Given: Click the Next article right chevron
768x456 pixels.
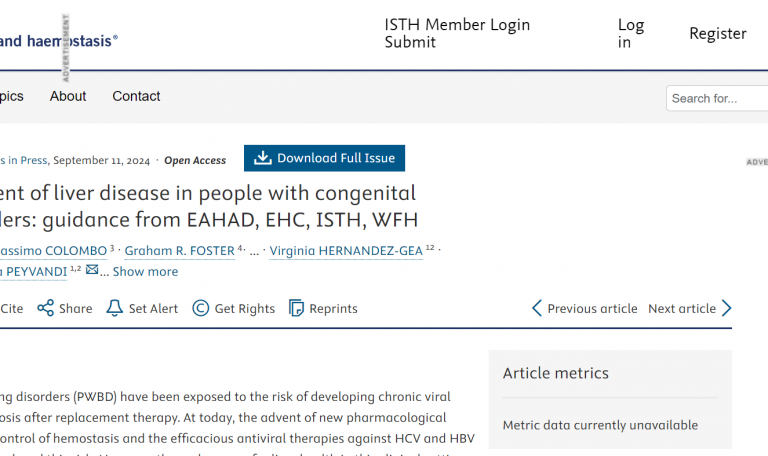Looking at the screenshot, I should (x=727, y=308).
